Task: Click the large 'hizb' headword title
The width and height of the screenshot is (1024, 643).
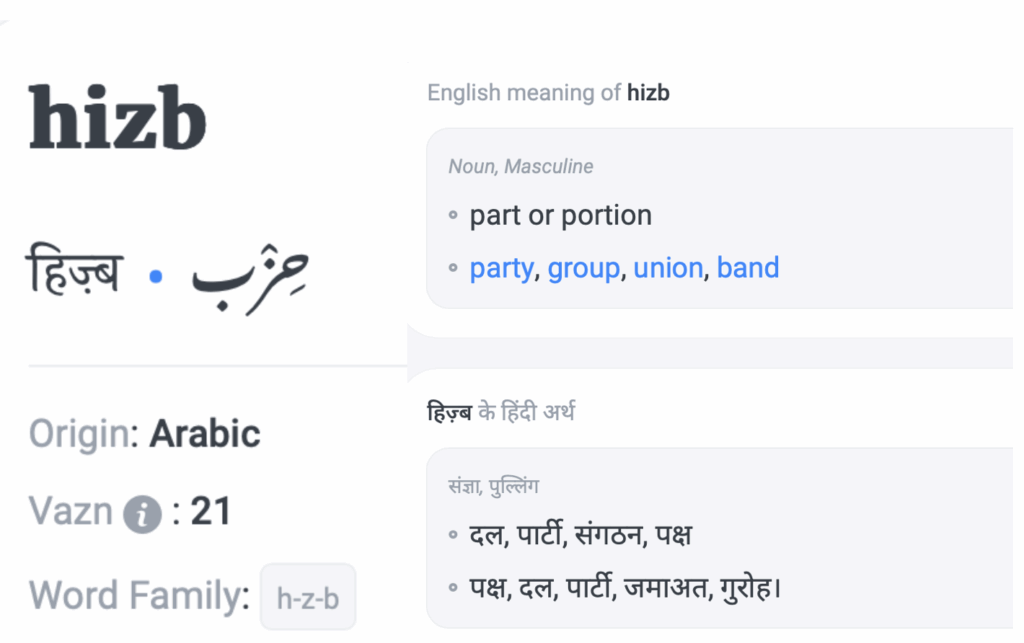Action: click(118, 118)
